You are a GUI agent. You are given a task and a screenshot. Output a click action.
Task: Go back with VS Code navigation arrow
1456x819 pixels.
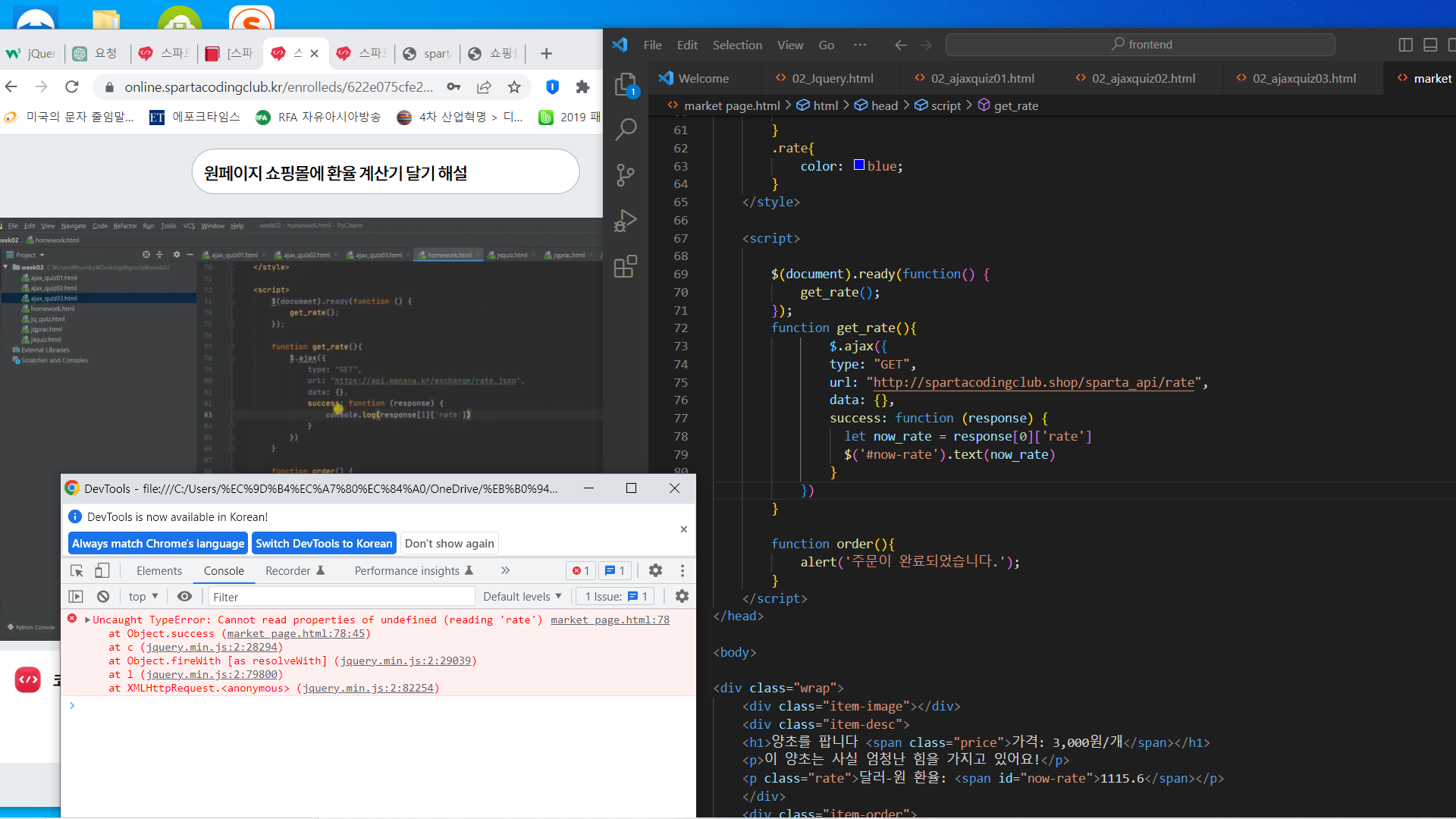[x=901, y=45]
